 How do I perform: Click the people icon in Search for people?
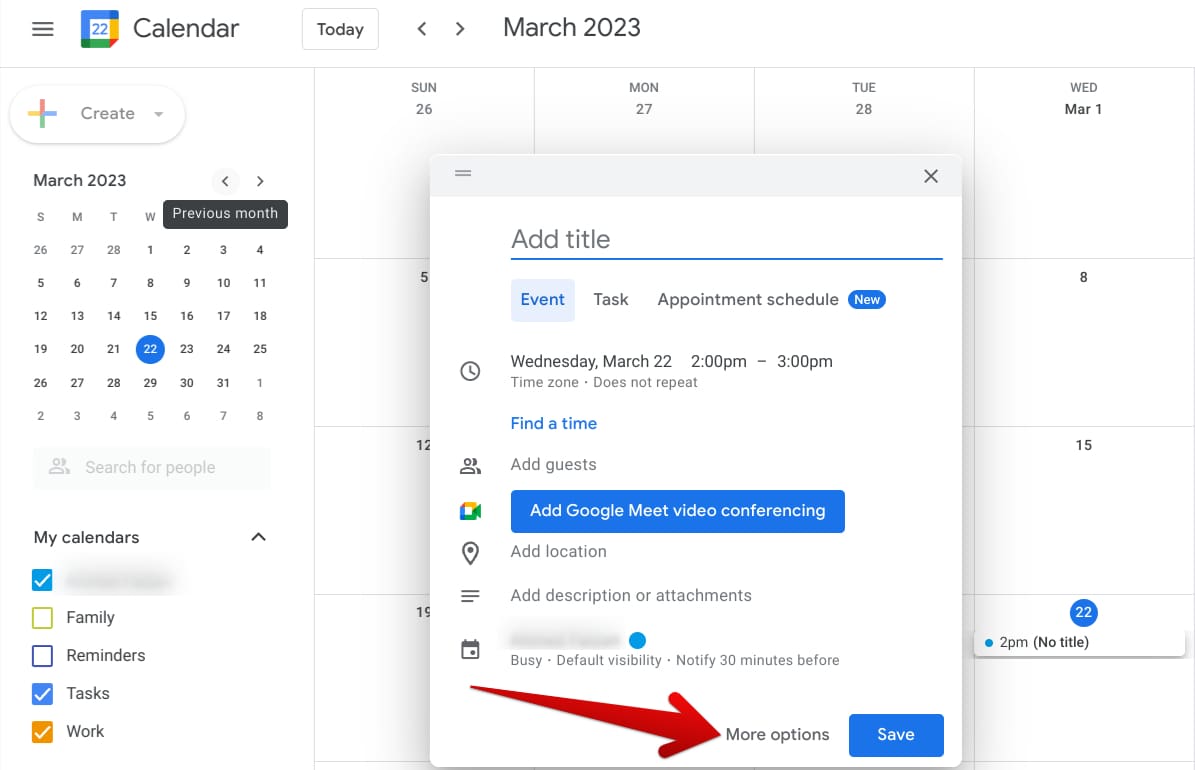59,467
